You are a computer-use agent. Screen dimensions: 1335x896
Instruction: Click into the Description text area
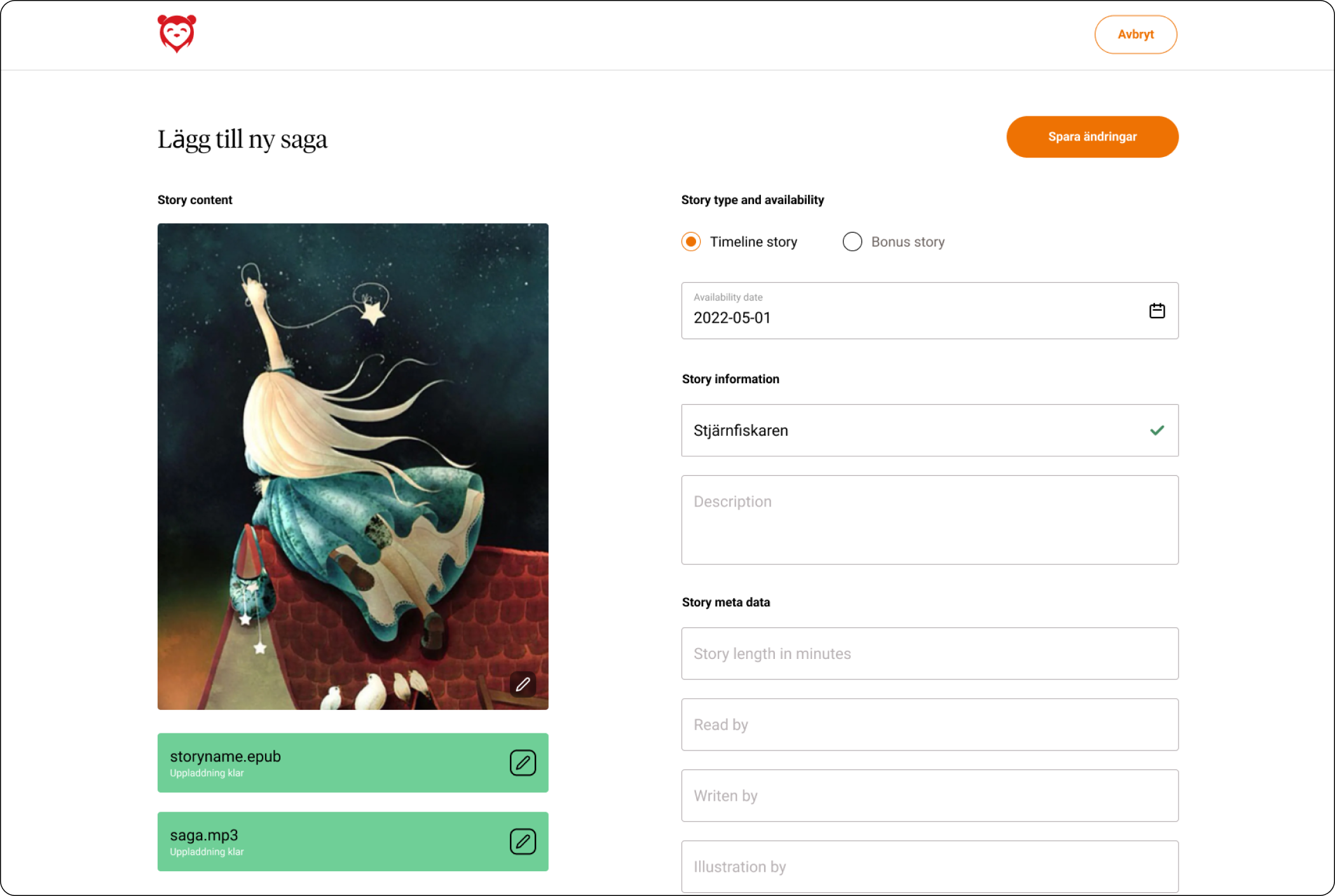[x=929, y=520]
